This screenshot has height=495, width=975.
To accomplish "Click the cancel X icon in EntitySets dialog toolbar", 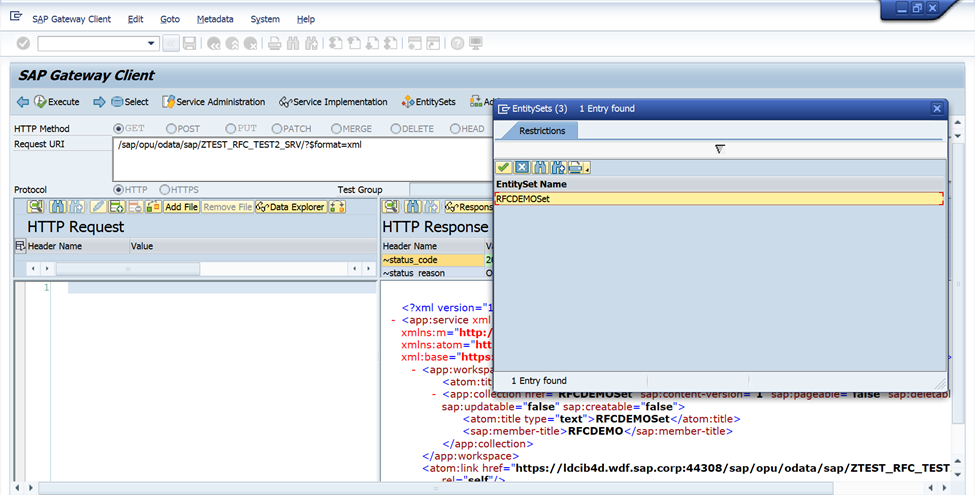I will coord(522,167).
